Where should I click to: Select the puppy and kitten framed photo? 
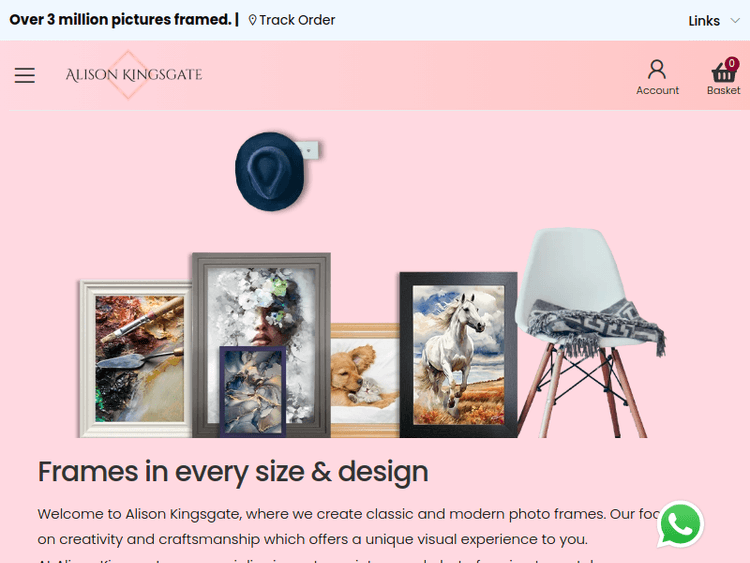click(x=365, y=380)
